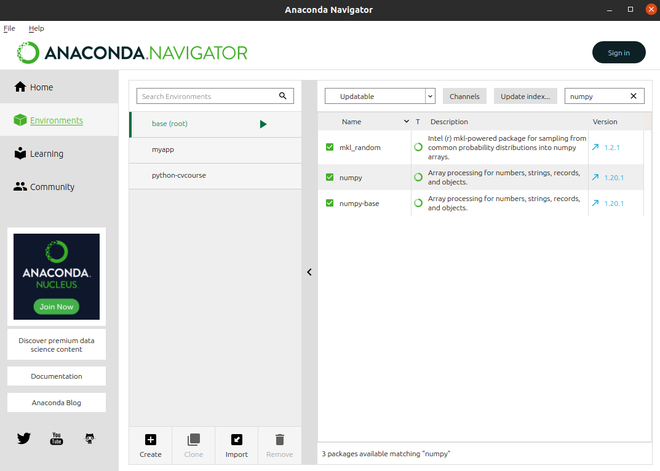660x471 pixels.
Task: Switch to the Learning tab
Action: (x=59, y=153)
